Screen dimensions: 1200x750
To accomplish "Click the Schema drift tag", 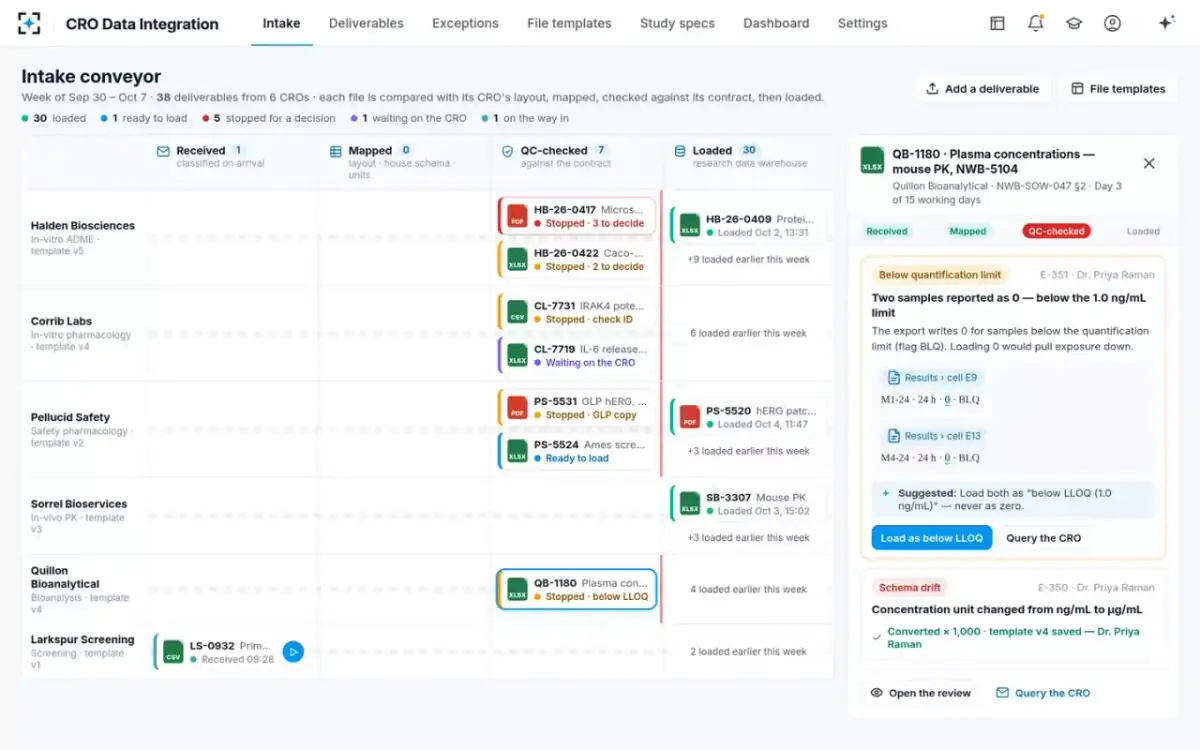I will coord(911,588).
